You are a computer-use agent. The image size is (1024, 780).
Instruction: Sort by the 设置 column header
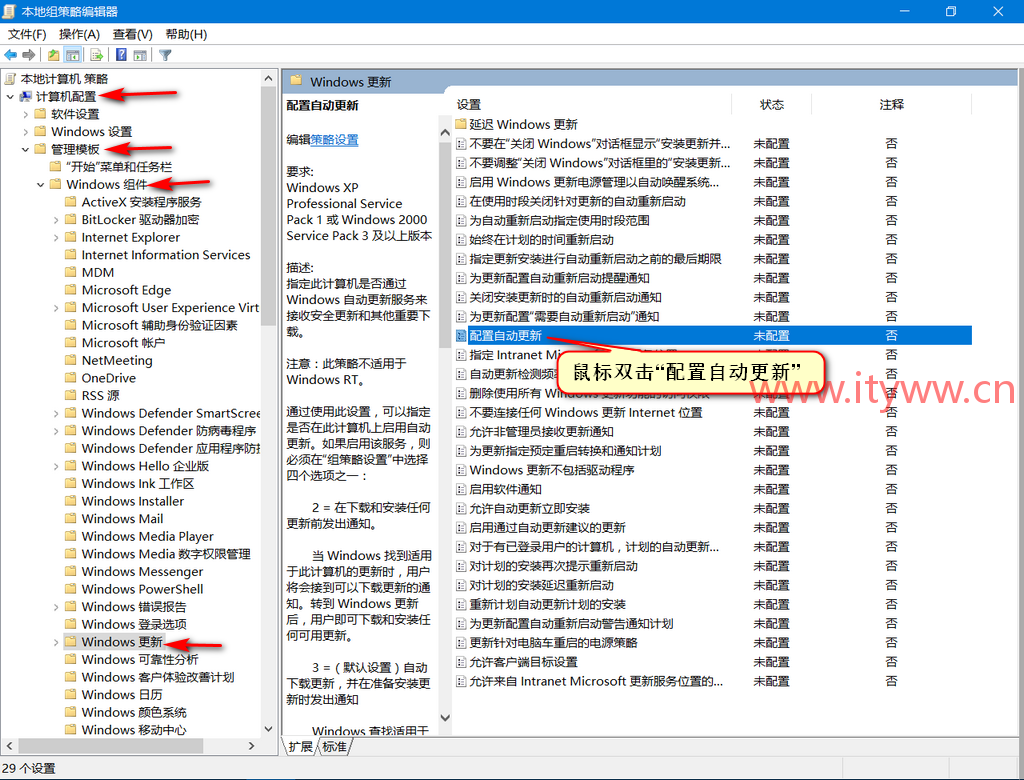468,105
